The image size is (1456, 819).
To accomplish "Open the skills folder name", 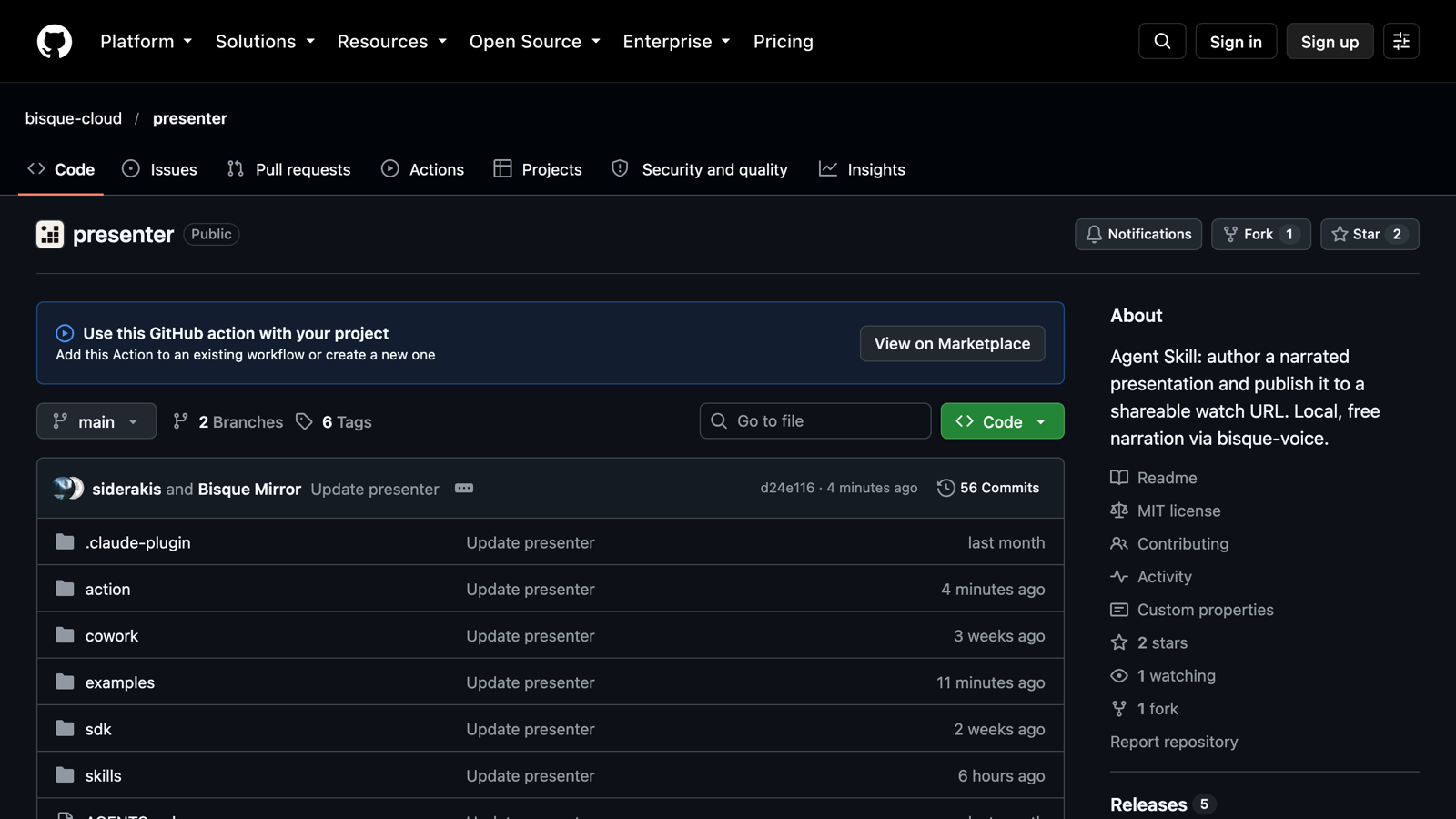I will pos(104,775).
